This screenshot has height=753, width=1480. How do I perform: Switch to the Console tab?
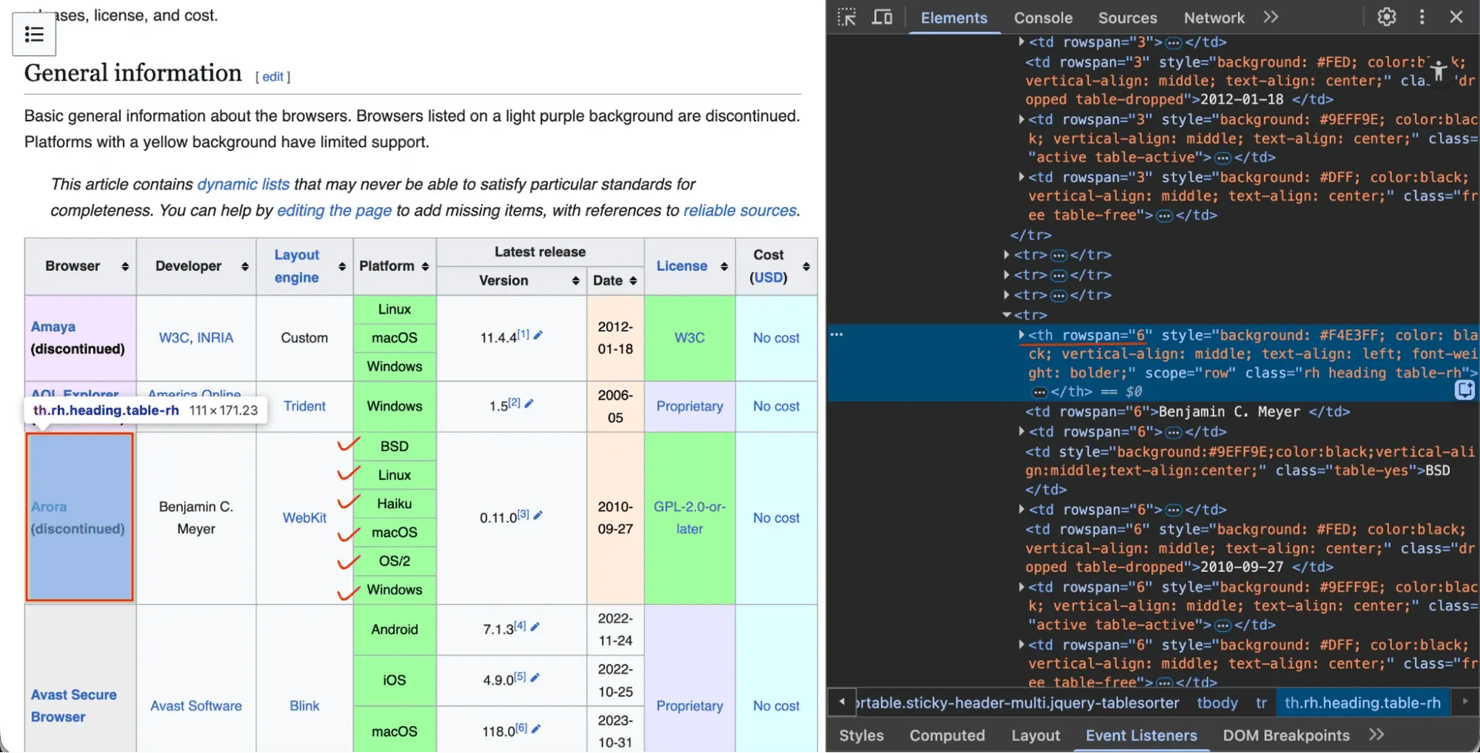tap(1042, 18)
